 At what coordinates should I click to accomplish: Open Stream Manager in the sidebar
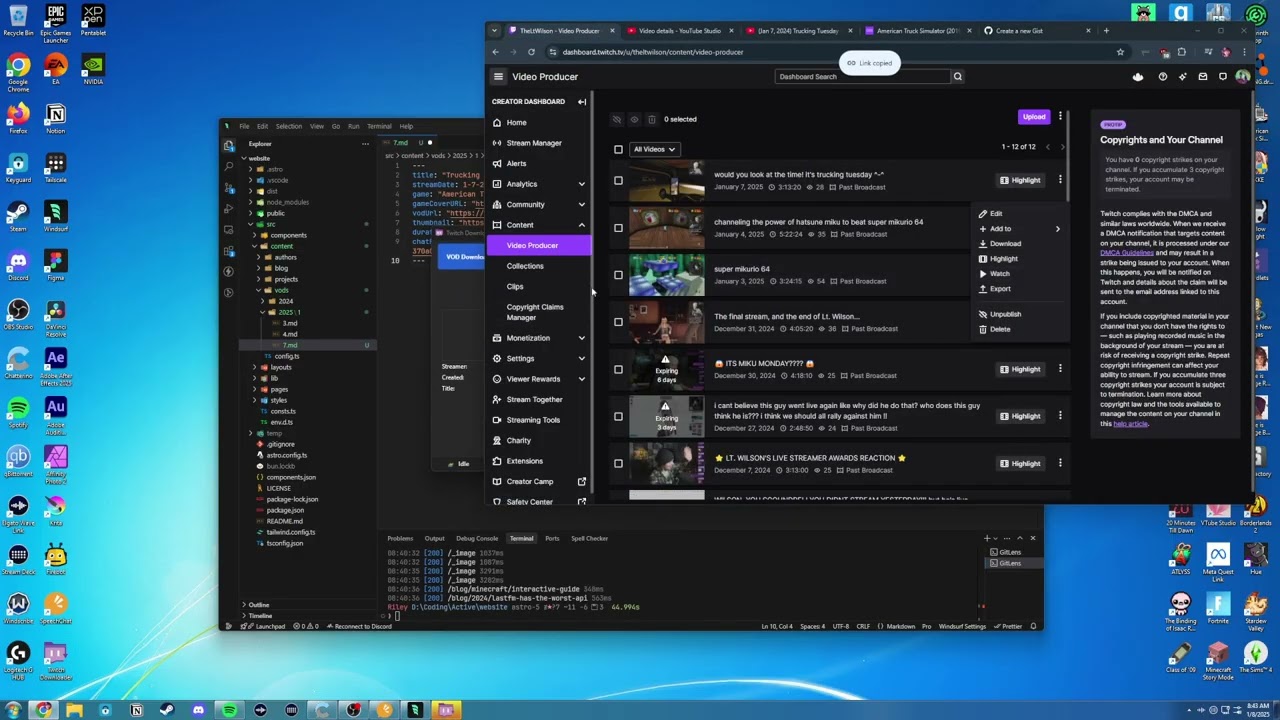(534, 143)
